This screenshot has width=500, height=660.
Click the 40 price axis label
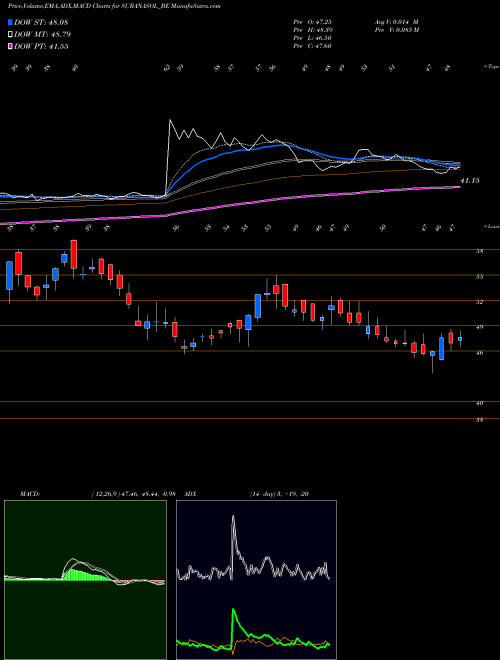(x=479, y=403)
